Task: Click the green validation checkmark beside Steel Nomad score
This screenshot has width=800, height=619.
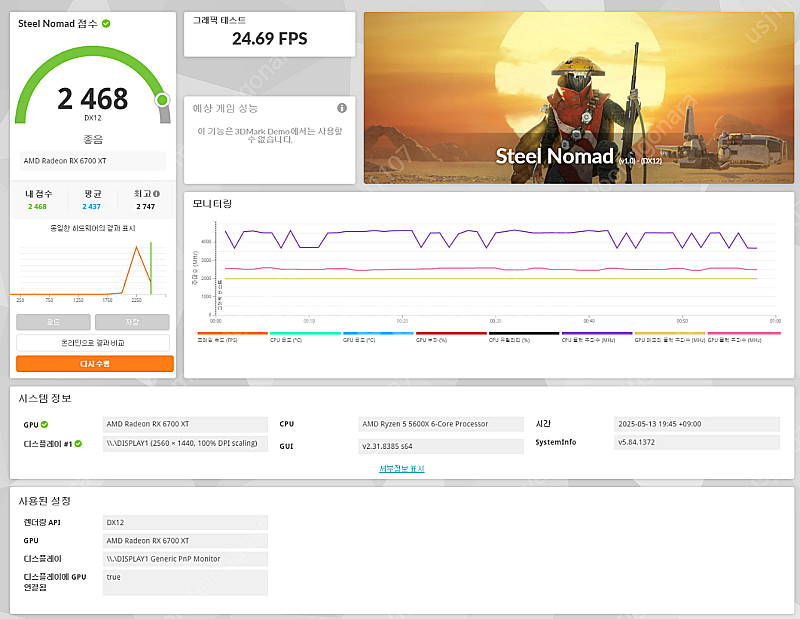Action: (106, 23)
